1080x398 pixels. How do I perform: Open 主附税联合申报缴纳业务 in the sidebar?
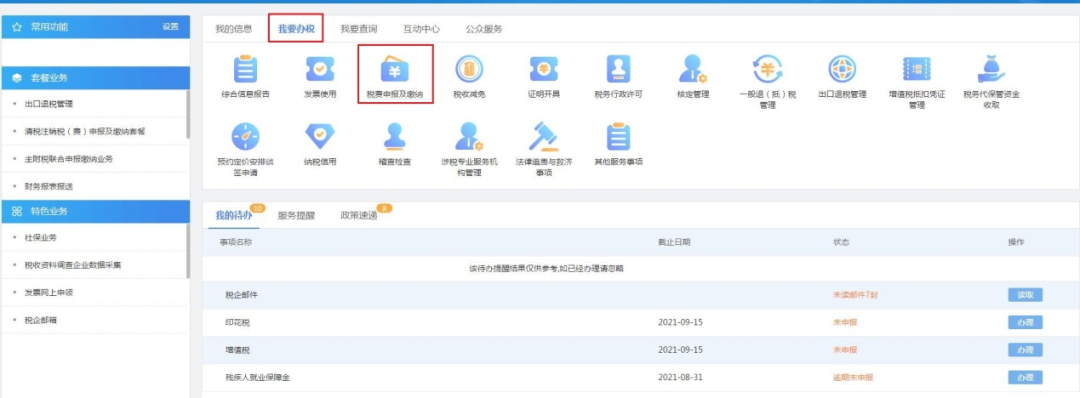[68, 158]
